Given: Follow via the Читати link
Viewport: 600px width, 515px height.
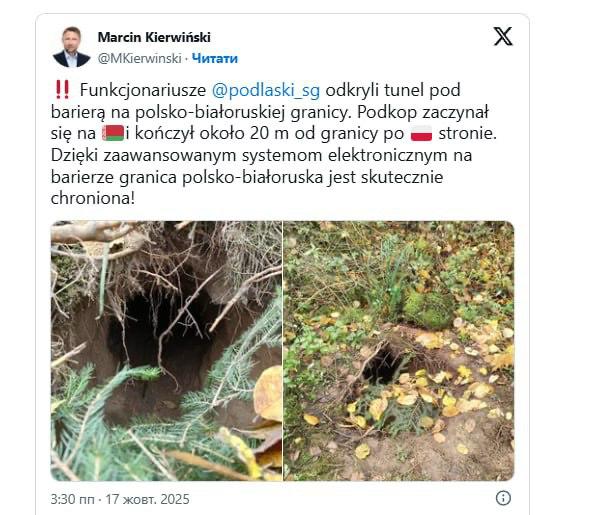Looking at the screenshot, I should click(215, 59).
